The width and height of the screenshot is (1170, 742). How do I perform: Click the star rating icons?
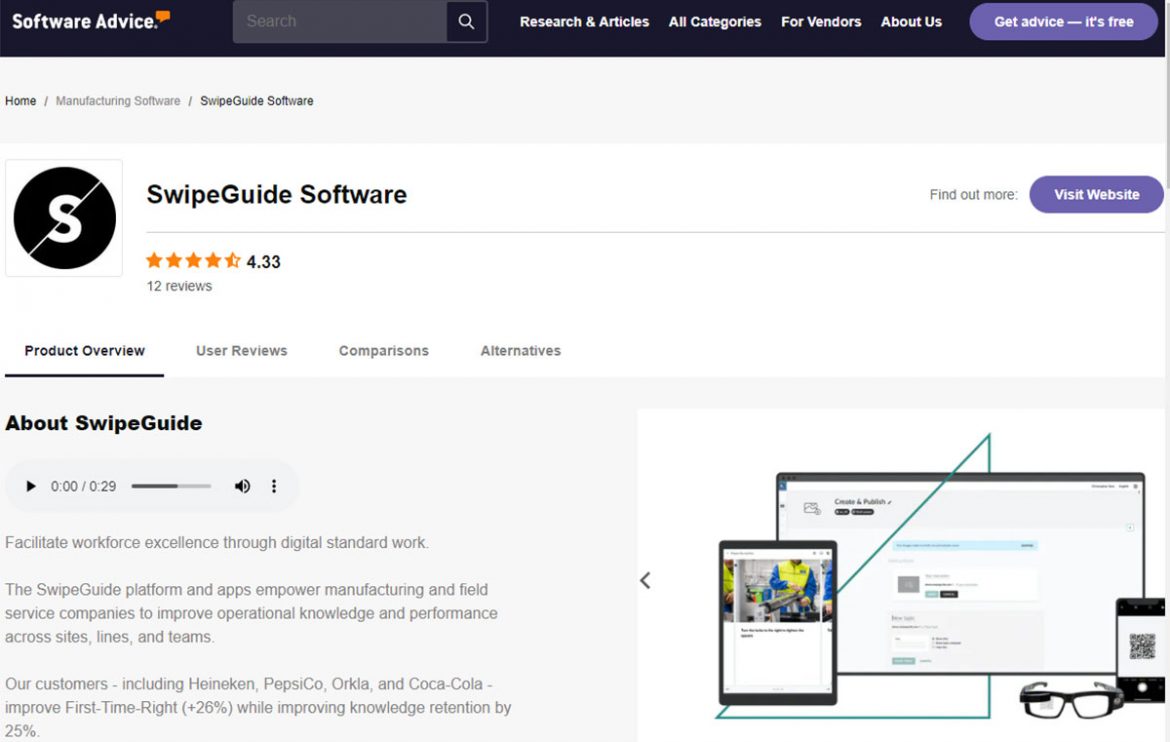pos(193,261)
